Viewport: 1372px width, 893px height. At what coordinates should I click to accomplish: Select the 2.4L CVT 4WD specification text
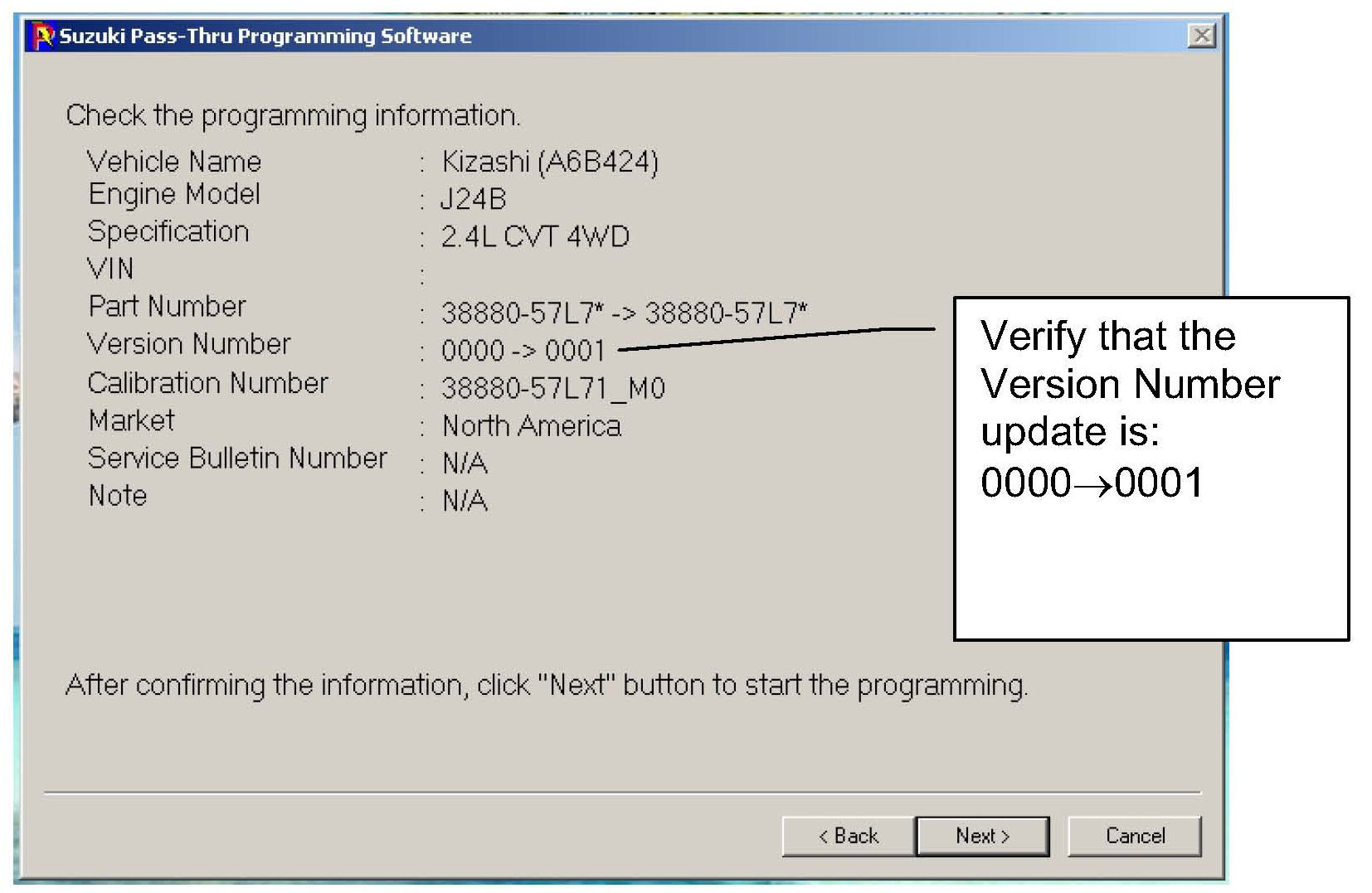click(x=535, y=237)
